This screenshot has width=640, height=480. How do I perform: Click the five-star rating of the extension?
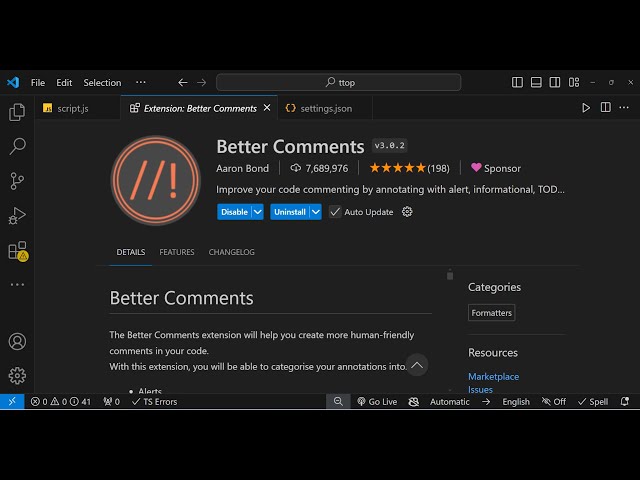[x=399, y=168]
